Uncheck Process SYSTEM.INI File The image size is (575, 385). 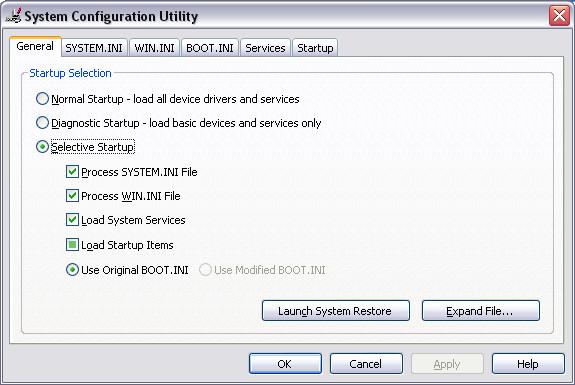(72, 172)
